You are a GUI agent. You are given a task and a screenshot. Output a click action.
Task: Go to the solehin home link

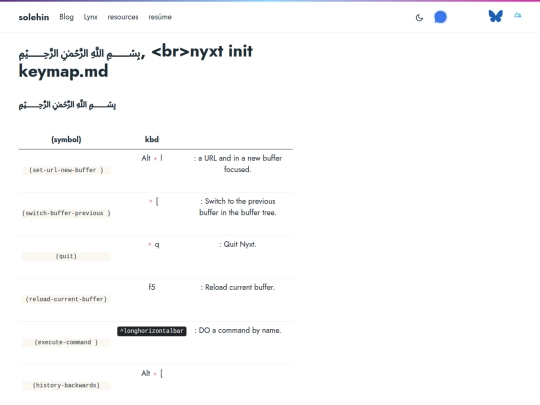pos(34,17)
